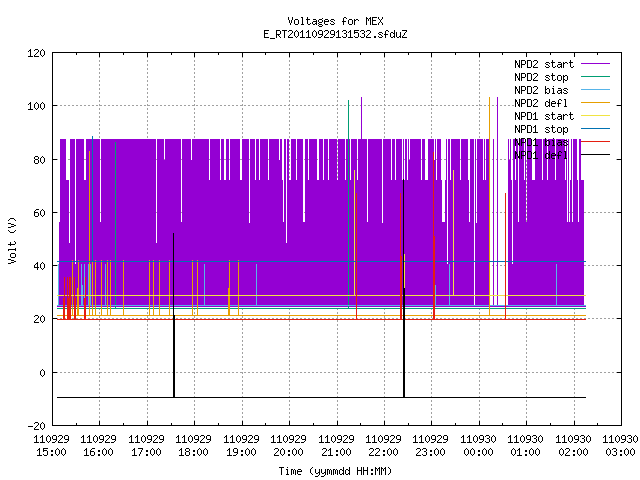The image size is (640, 480).
Task: Click the 120 y-axis tick label
Action: click(x=36, y=53)
